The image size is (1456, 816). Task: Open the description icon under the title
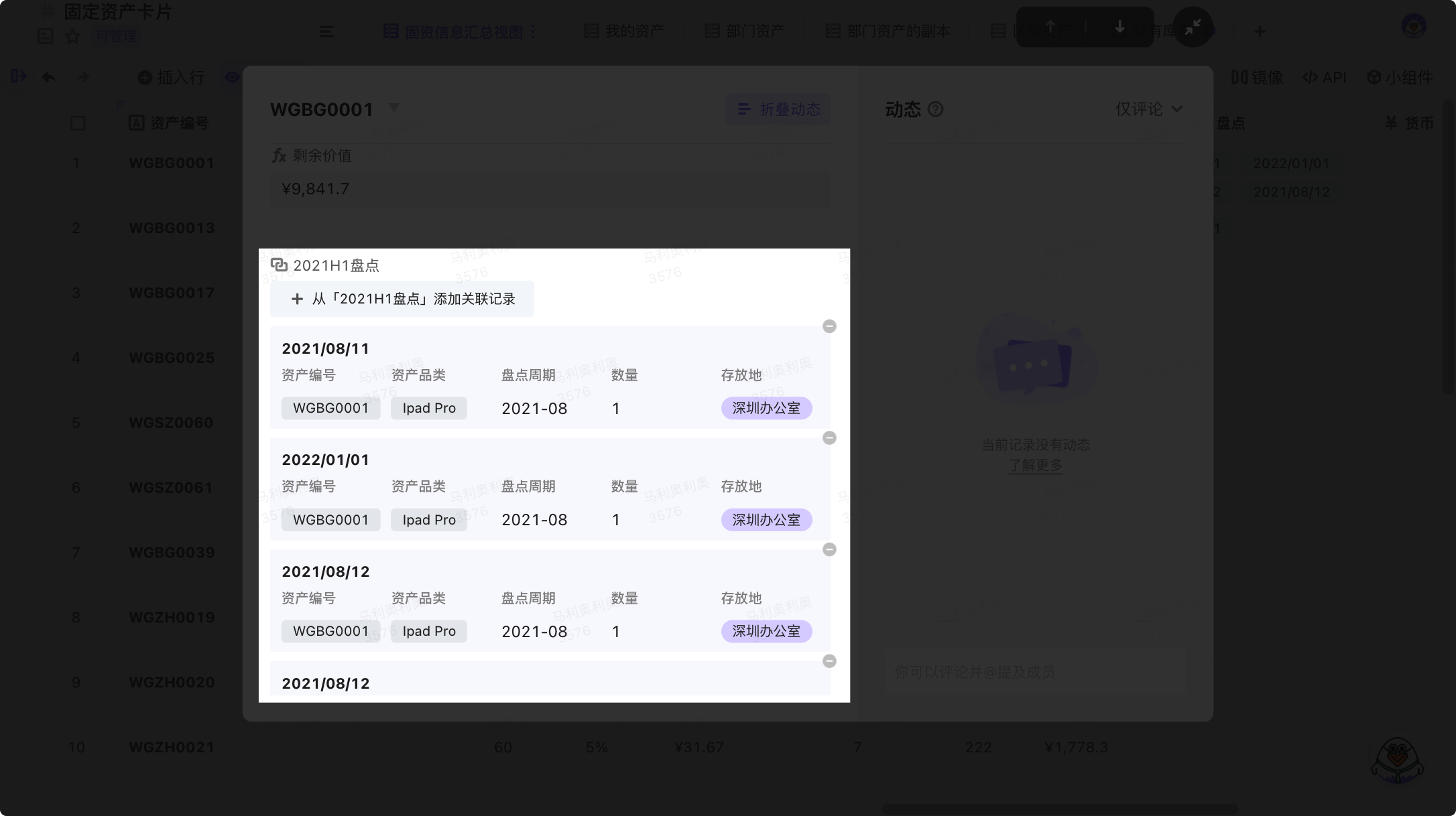pos(46,36)
